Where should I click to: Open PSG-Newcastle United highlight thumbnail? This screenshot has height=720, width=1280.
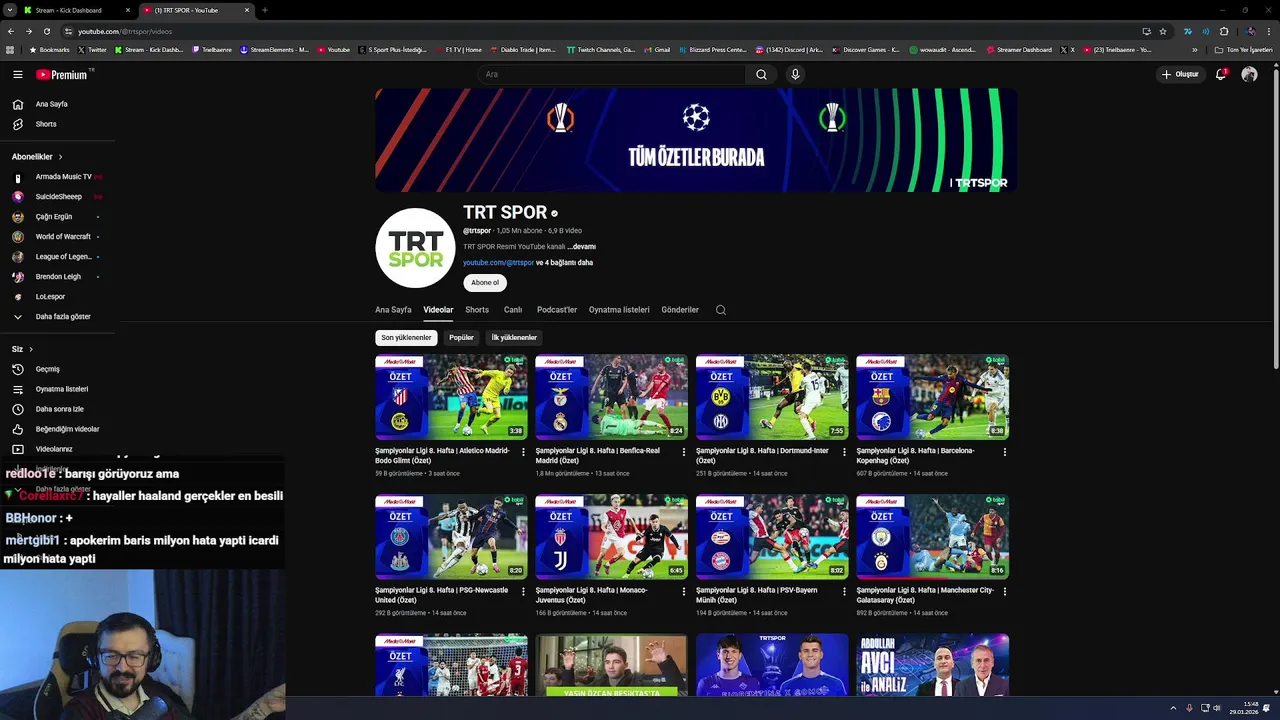click(451, 537)
